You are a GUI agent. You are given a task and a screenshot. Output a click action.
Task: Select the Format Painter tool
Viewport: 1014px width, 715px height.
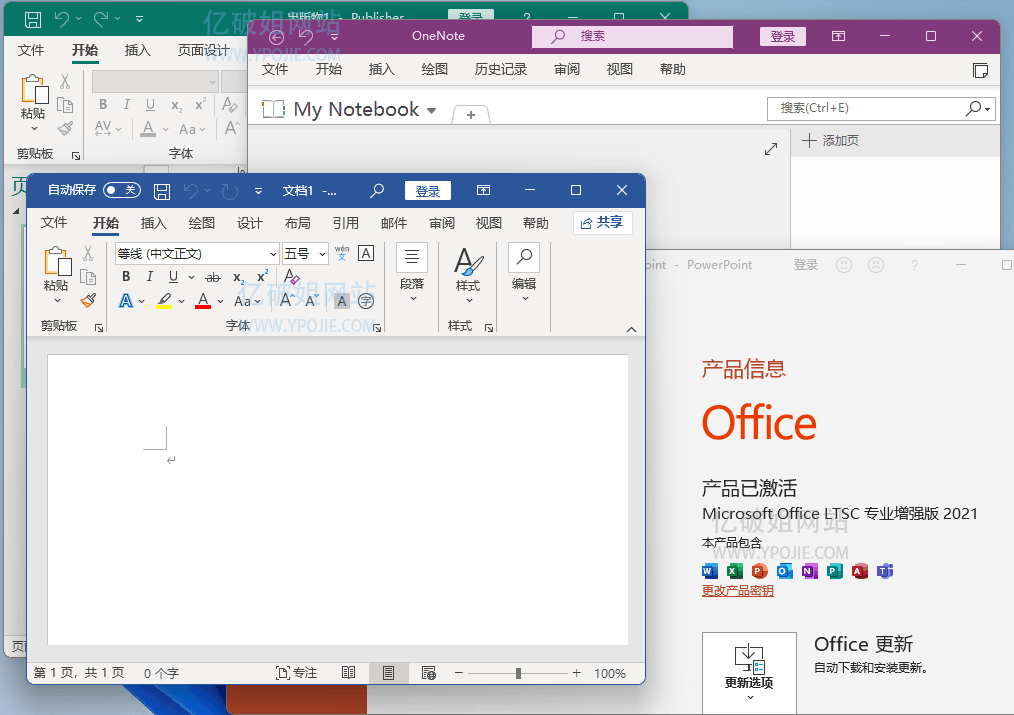[x=88, y=299]
